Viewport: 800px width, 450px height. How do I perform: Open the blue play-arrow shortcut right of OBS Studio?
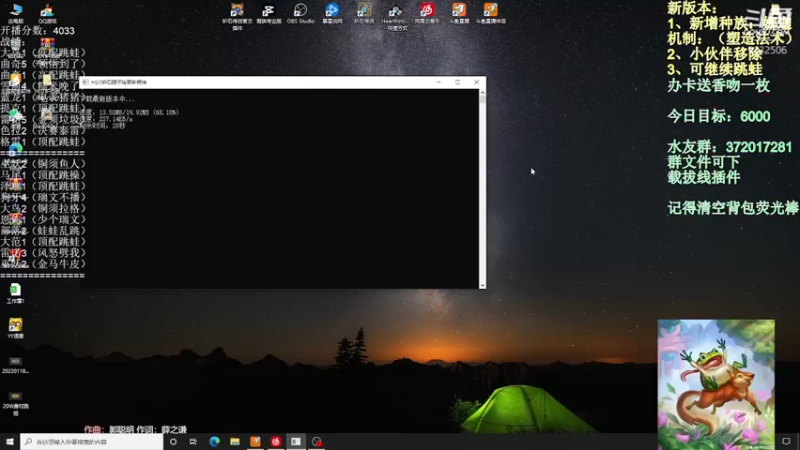332,13
